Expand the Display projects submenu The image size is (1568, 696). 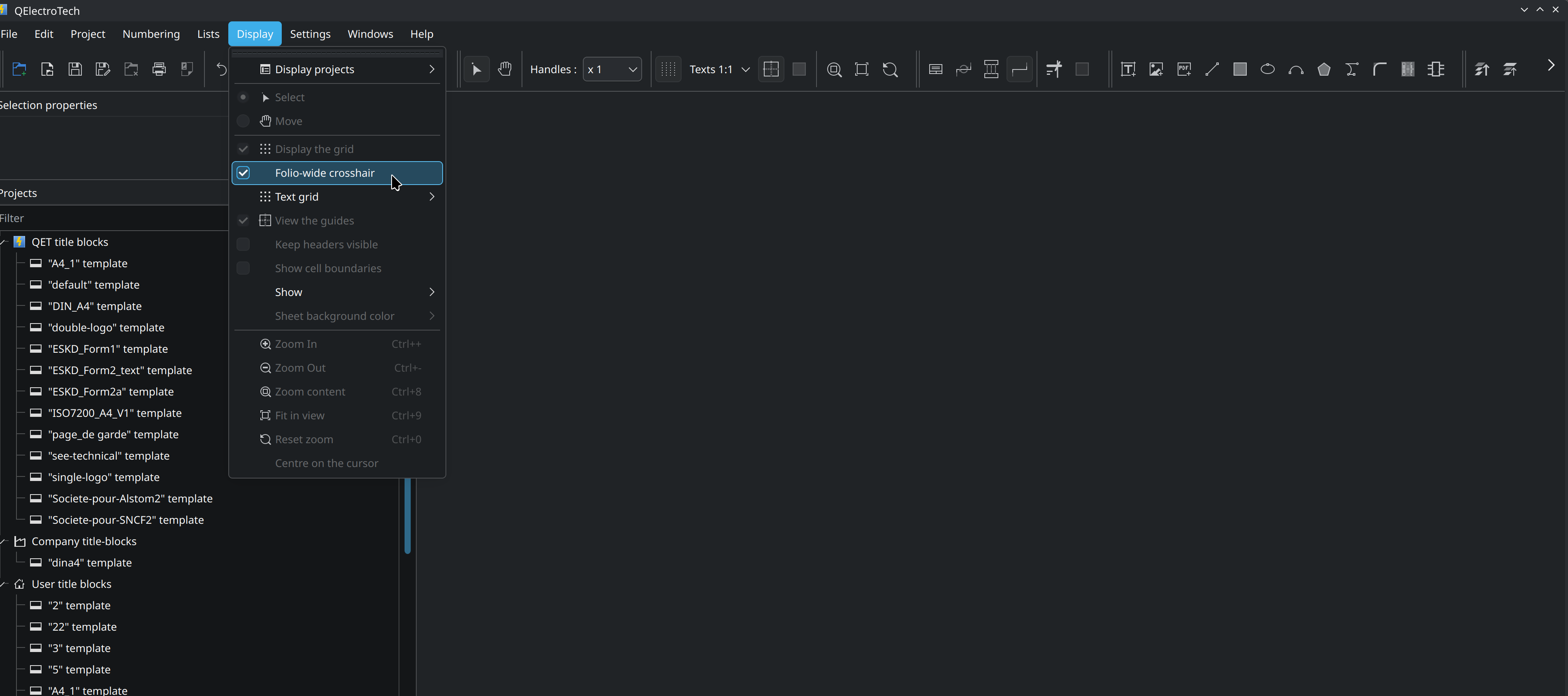pyautogui.click(x=337, y=69)
